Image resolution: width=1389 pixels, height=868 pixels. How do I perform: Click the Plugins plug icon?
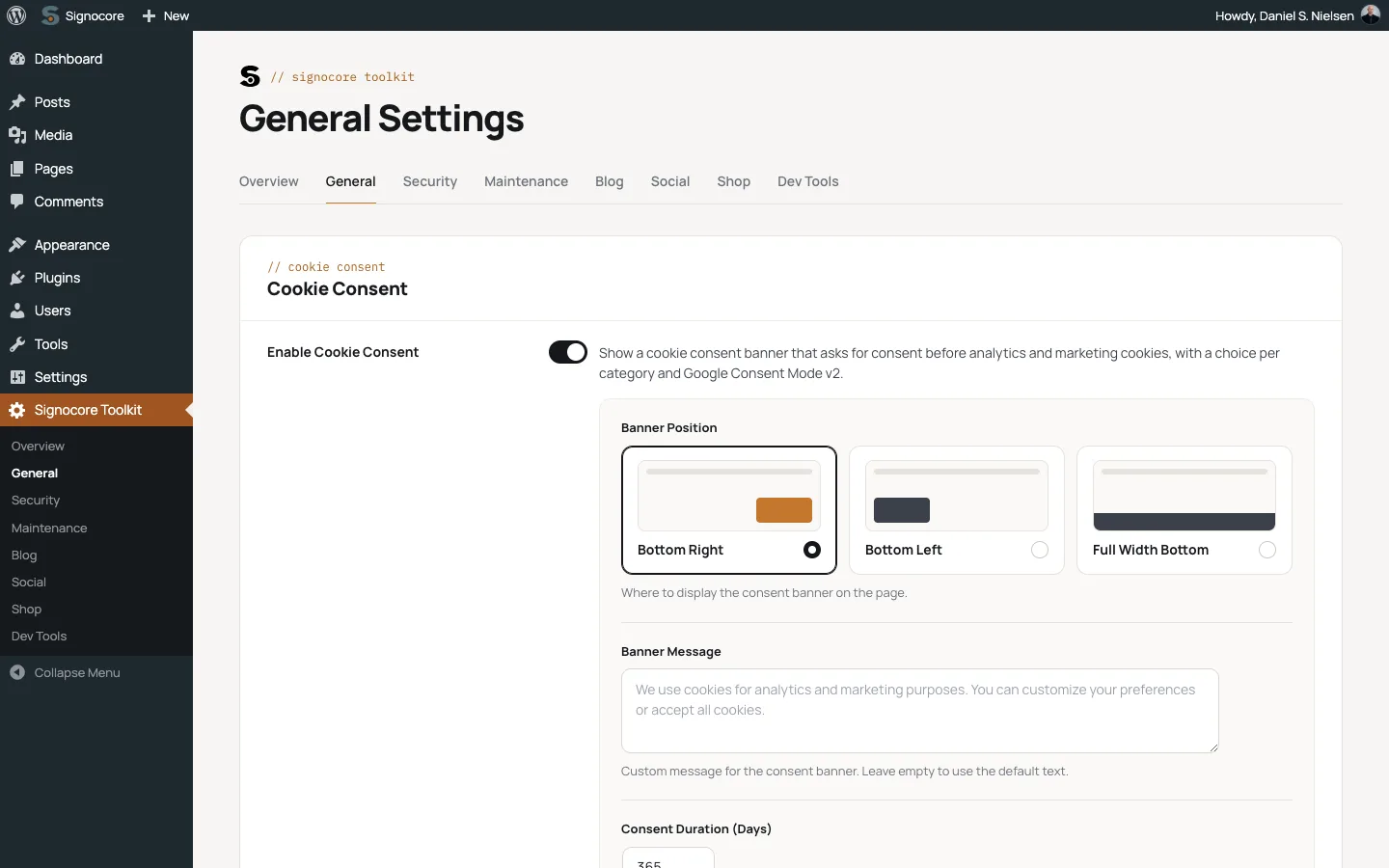17,278
